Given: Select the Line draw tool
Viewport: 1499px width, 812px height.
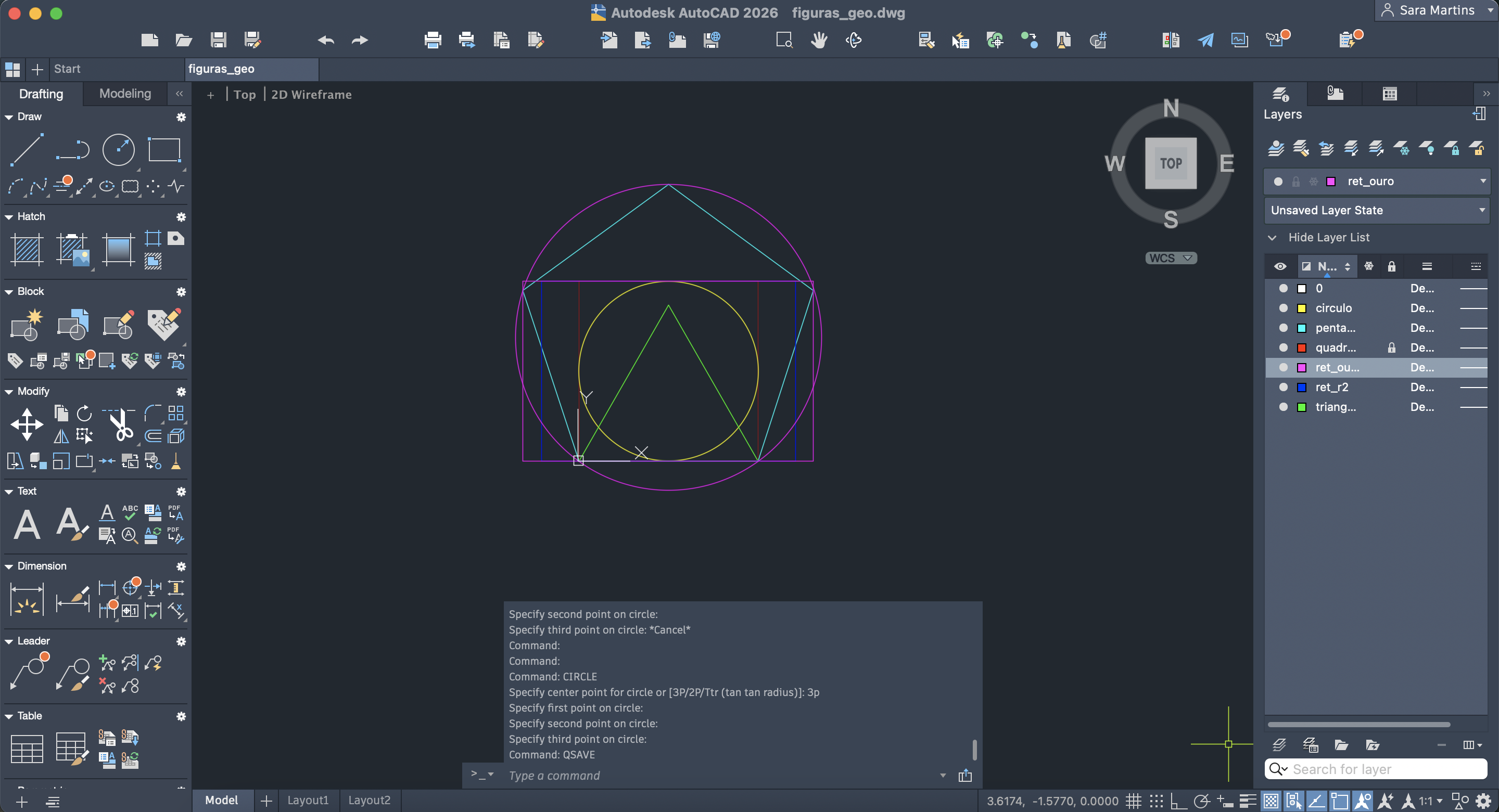Looking at the screenshot, I should coord(27,149).
